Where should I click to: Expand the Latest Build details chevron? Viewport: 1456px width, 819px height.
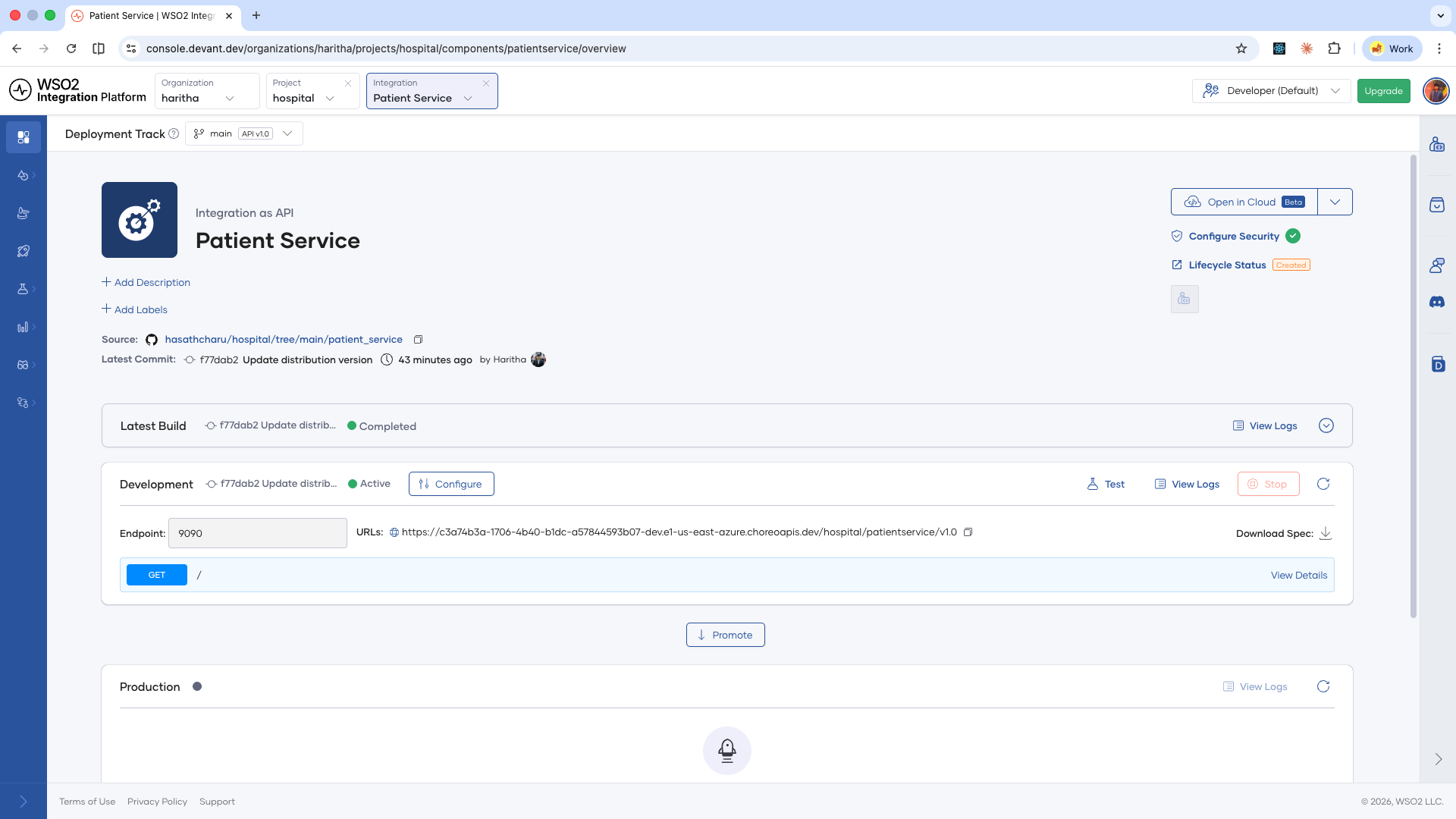(1326, 425)
